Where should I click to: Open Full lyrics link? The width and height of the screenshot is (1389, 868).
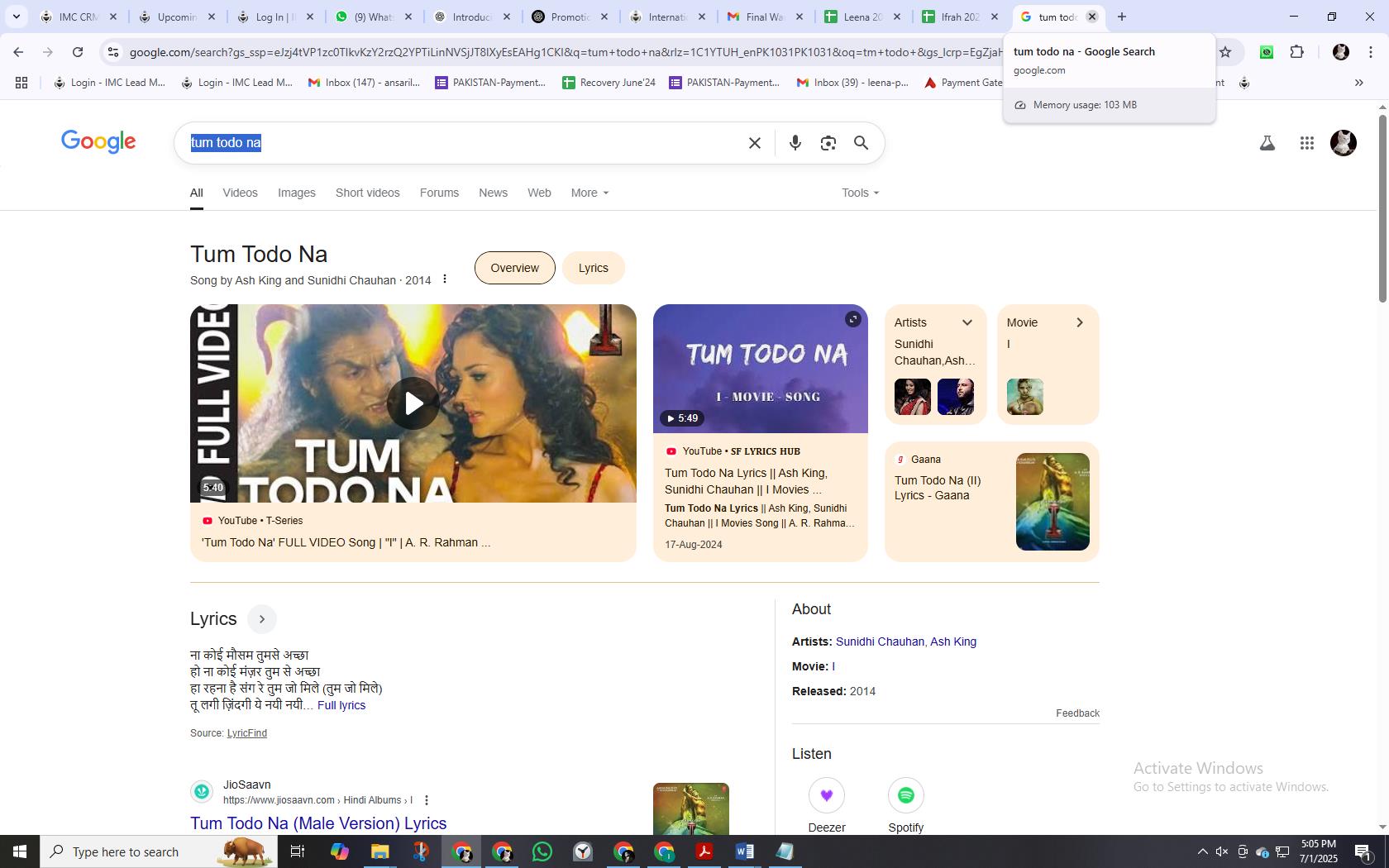[341, 705]
